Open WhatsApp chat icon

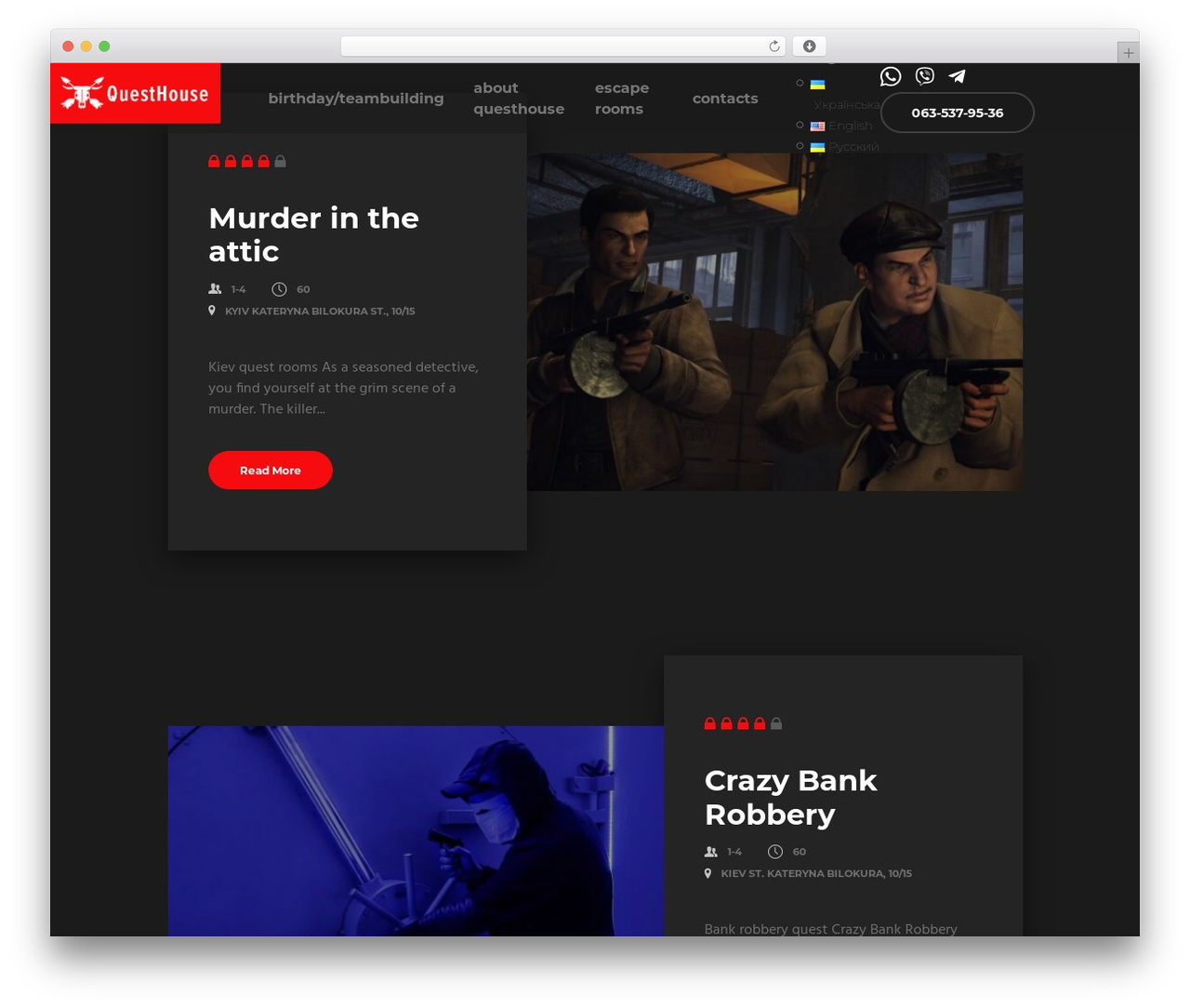click(891, 76)
